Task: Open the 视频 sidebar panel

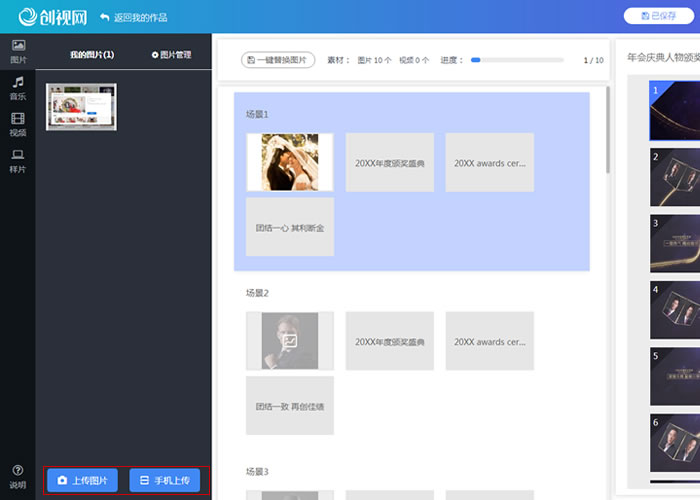Action: click(18, 125)
